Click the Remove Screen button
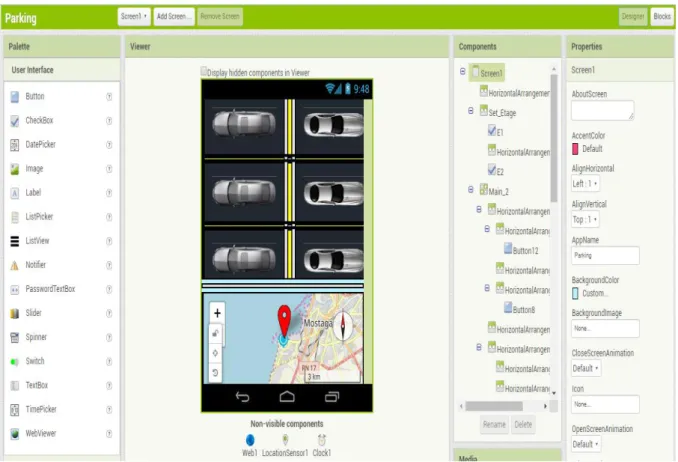Image resolution: width=678 pixels, height=462 pixels. [x=220, y=16]
